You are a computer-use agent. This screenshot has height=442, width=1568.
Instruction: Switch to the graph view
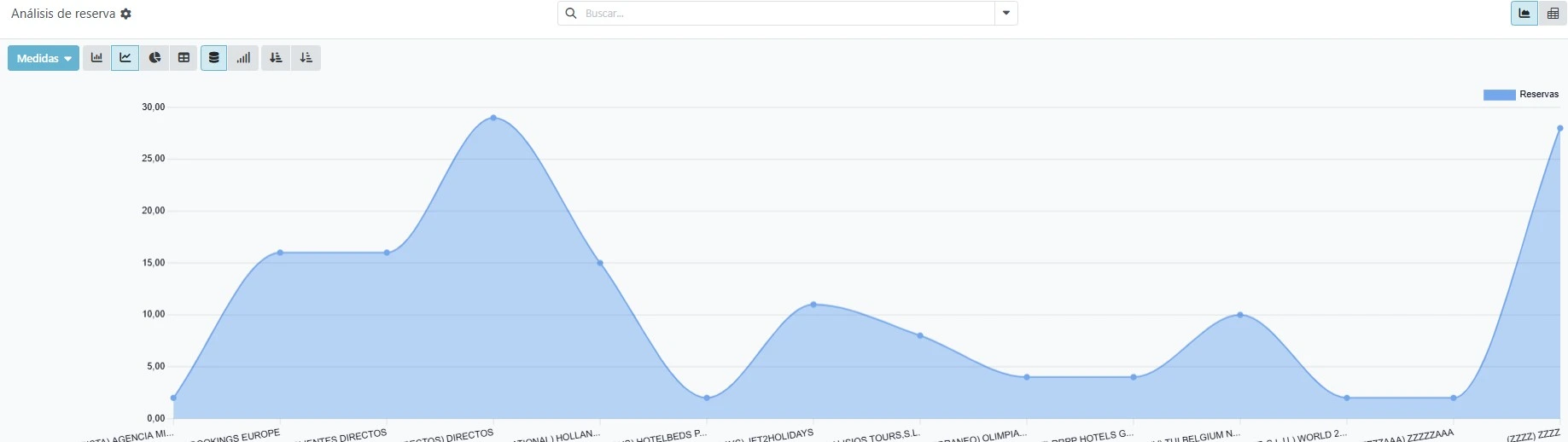(1524, 14)
